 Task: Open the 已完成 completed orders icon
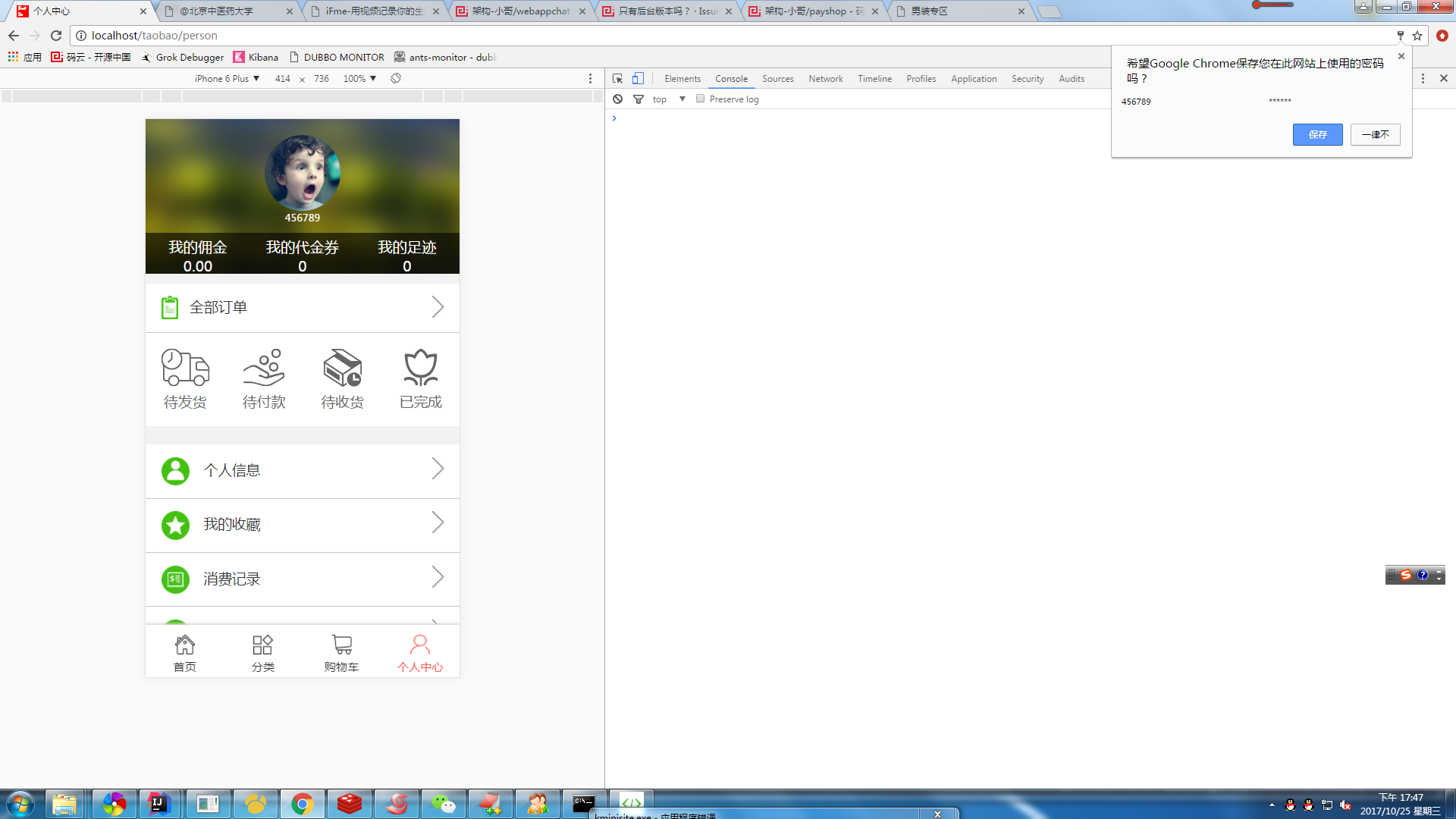click(421, 368)
